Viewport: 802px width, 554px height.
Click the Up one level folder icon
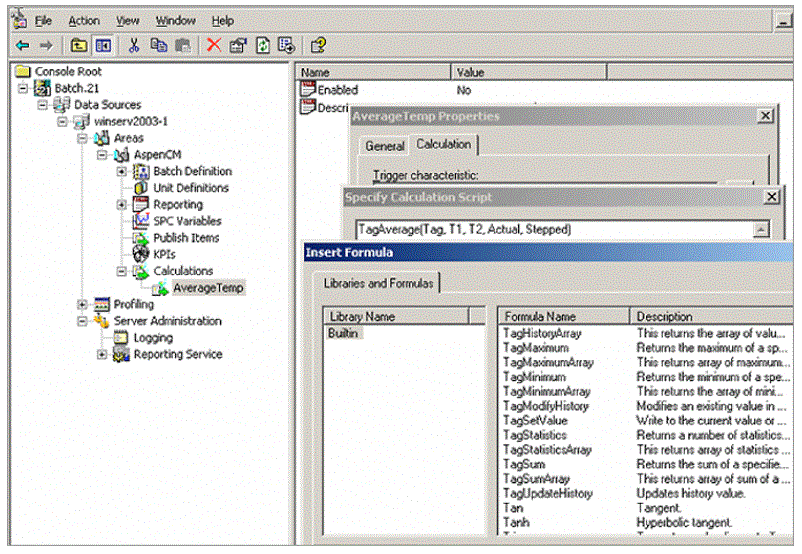79,46
